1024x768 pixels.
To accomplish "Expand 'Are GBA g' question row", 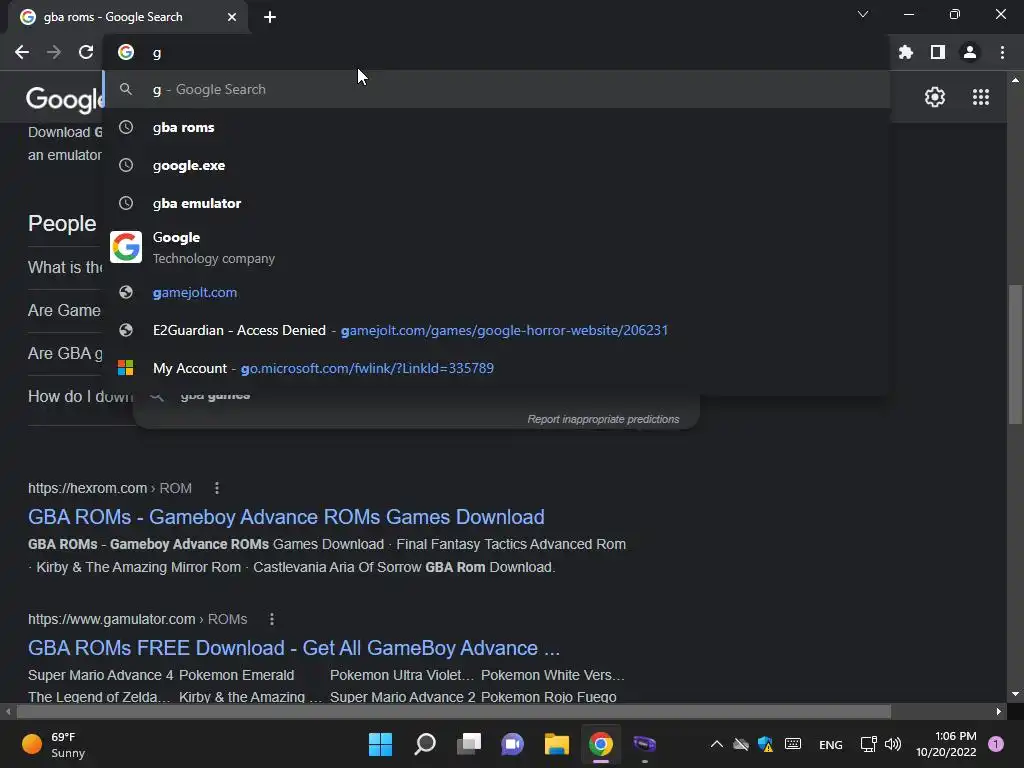I will click(x=65, y=353).
